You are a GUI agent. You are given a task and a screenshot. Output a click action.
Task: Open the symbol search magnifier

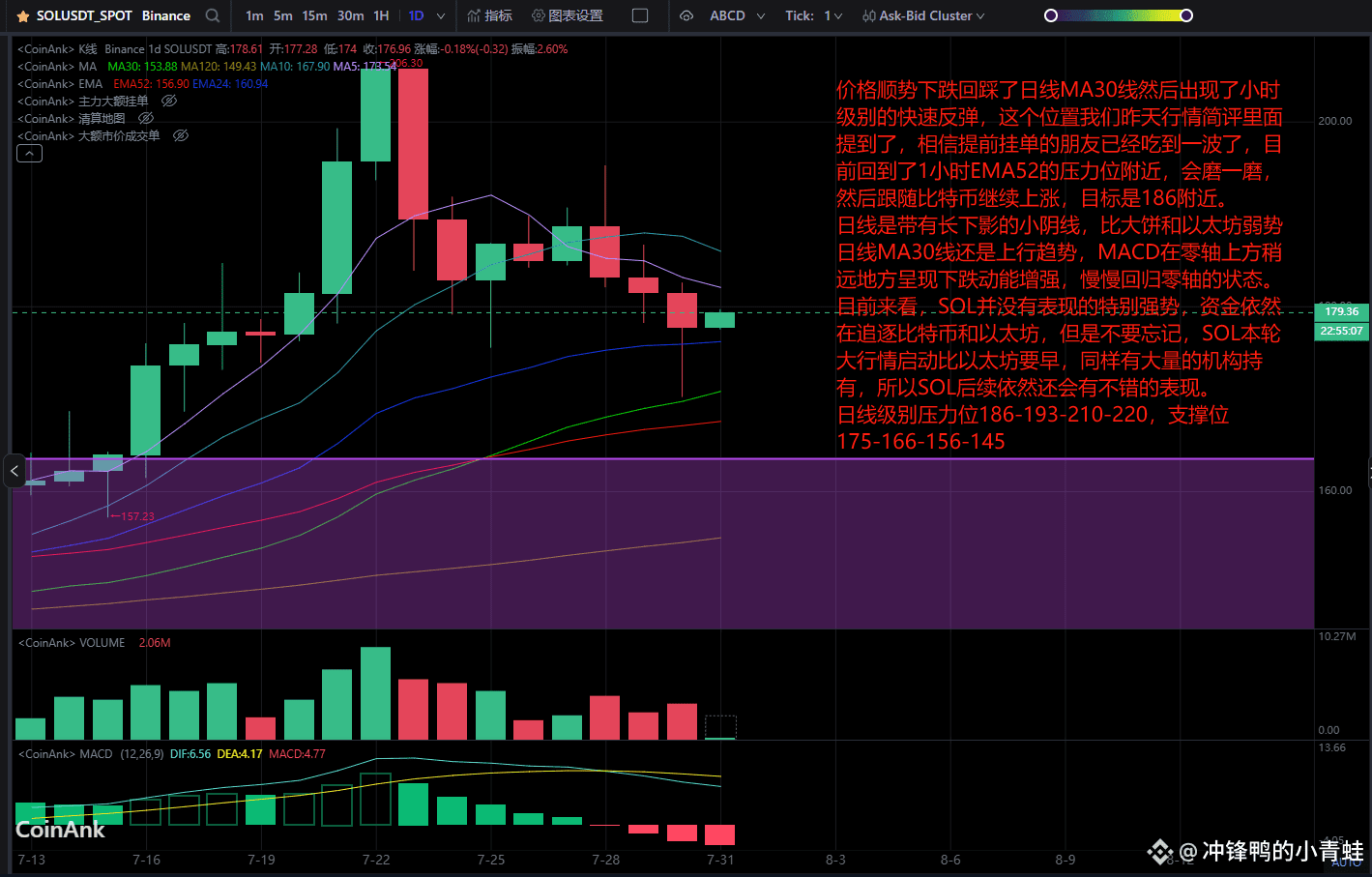(213, 15)
